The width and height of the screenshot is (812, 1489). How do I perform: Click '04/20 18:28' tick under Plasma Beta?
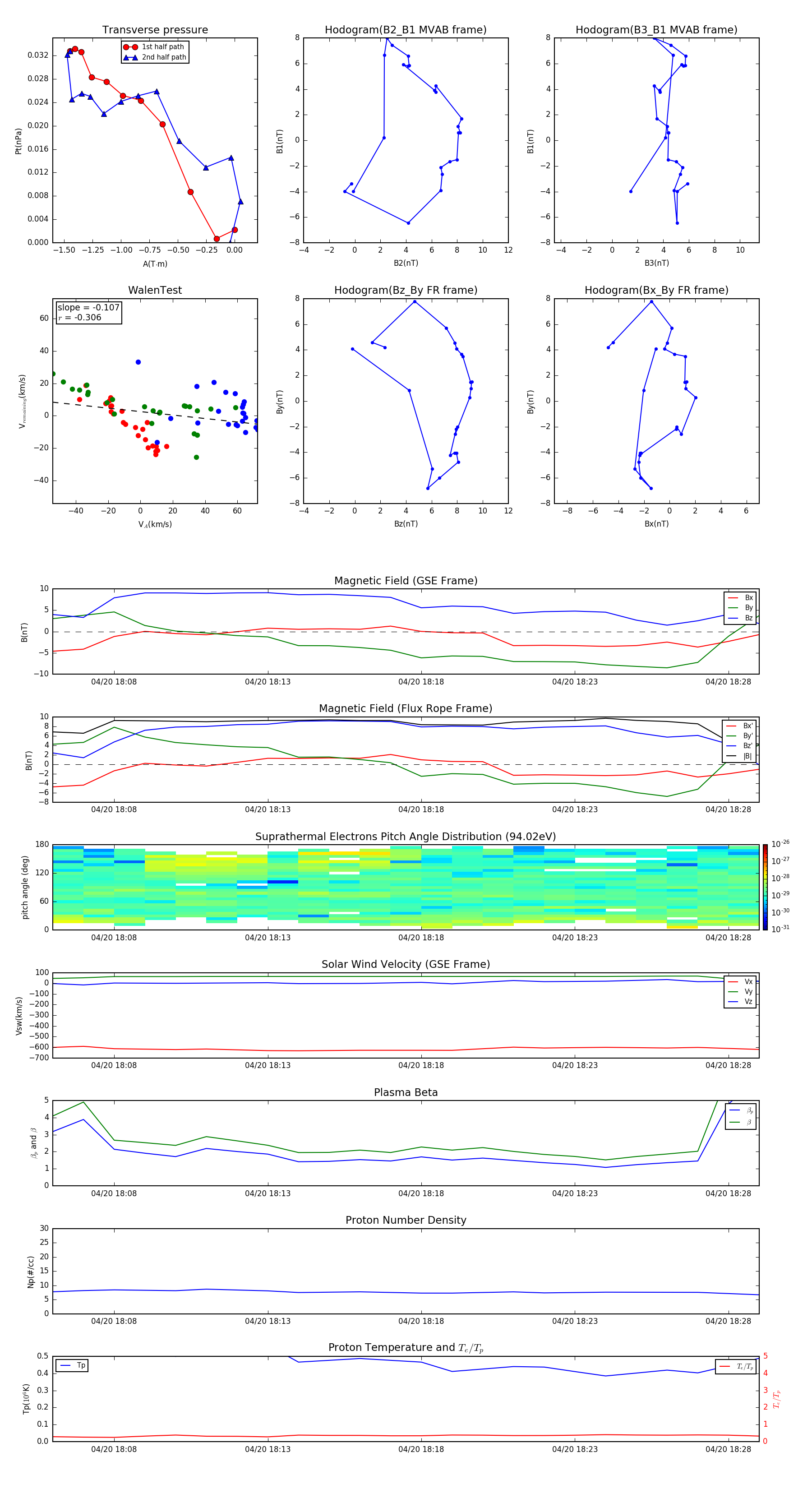728,1193
